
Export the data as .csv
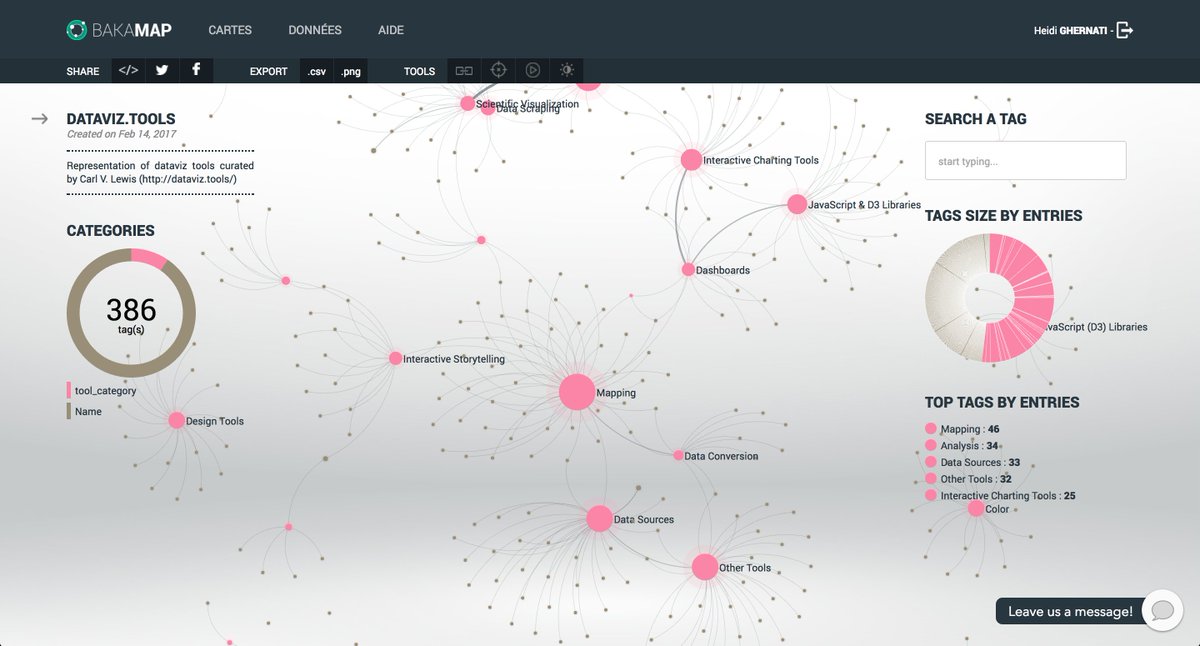pyautogui.click(x=317, y=71)
